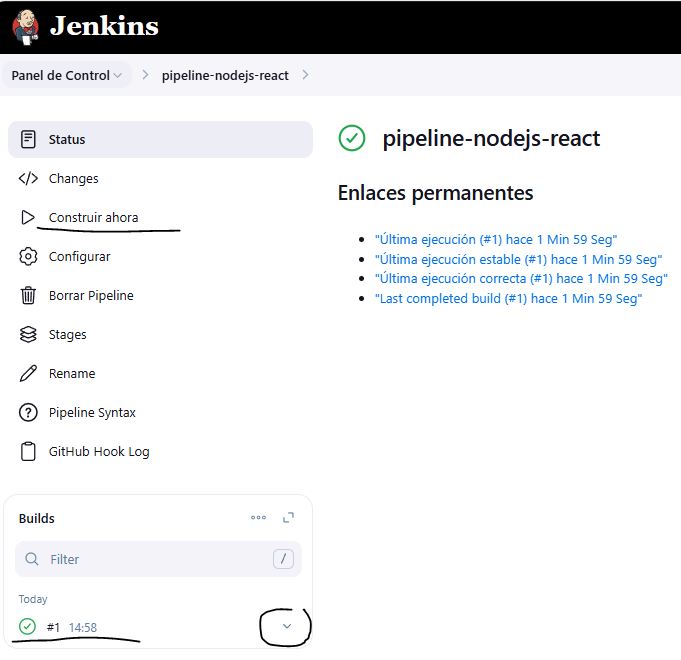681x660 pixels.
Task: Open the Última ejecución estable (#1) link
Action: [519, 259]
